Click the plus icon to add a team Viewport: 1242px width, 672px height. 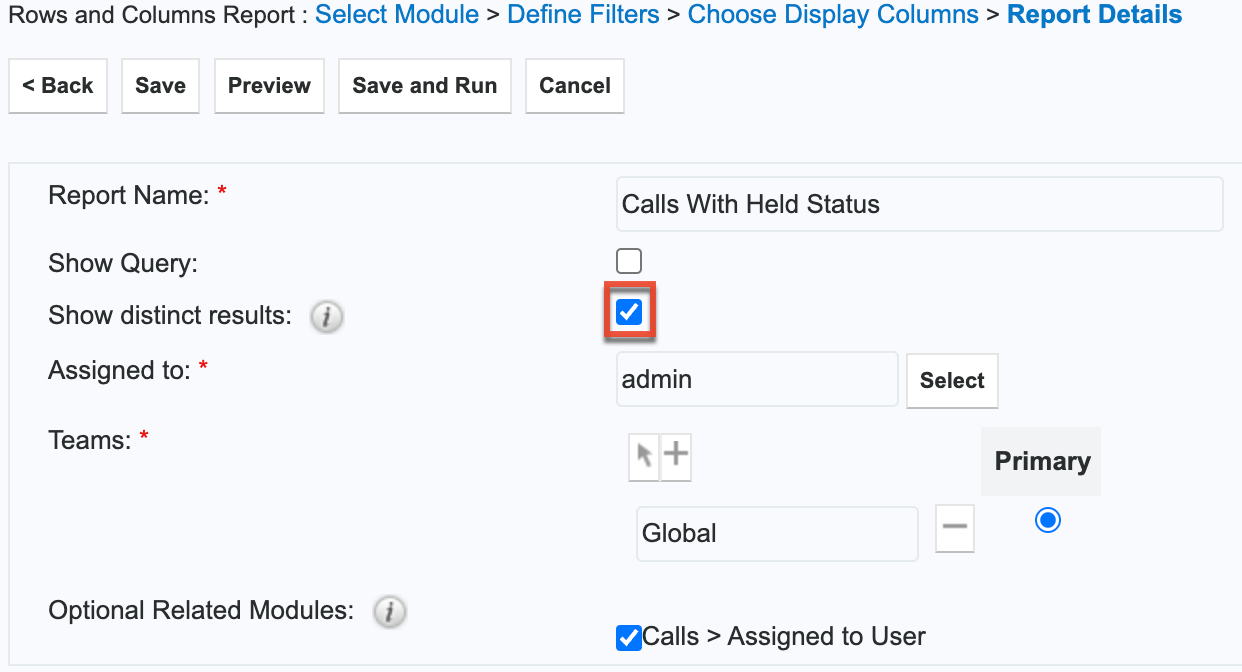coord(677,457)
